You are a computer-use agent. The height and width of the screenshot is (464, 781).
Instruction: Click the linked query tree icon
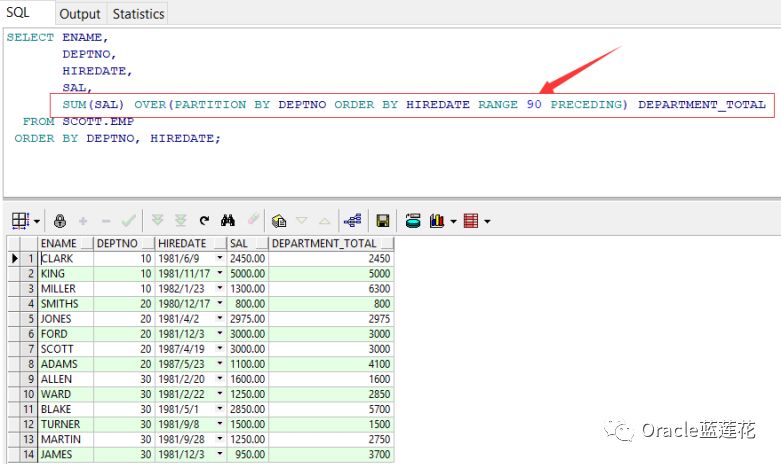point(353,221)
